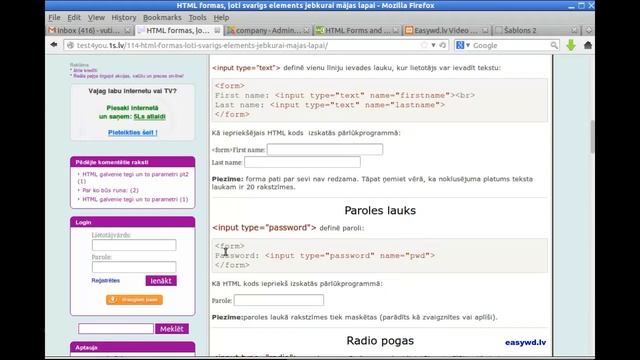This screenshot has width=640, height=360.
Task: Click the orange button below Ienākt
Action: coord(134,300)
